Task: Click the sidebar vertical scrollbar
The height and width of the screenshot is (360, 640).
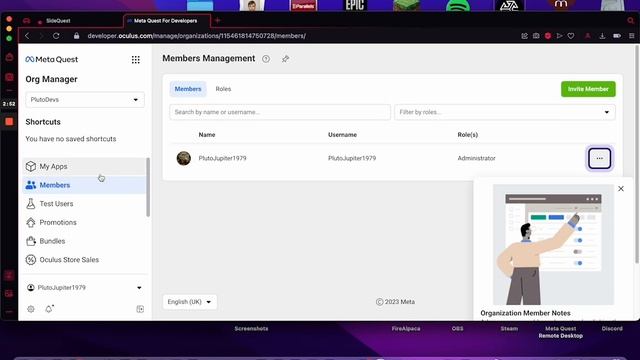Action: (148, 187)
